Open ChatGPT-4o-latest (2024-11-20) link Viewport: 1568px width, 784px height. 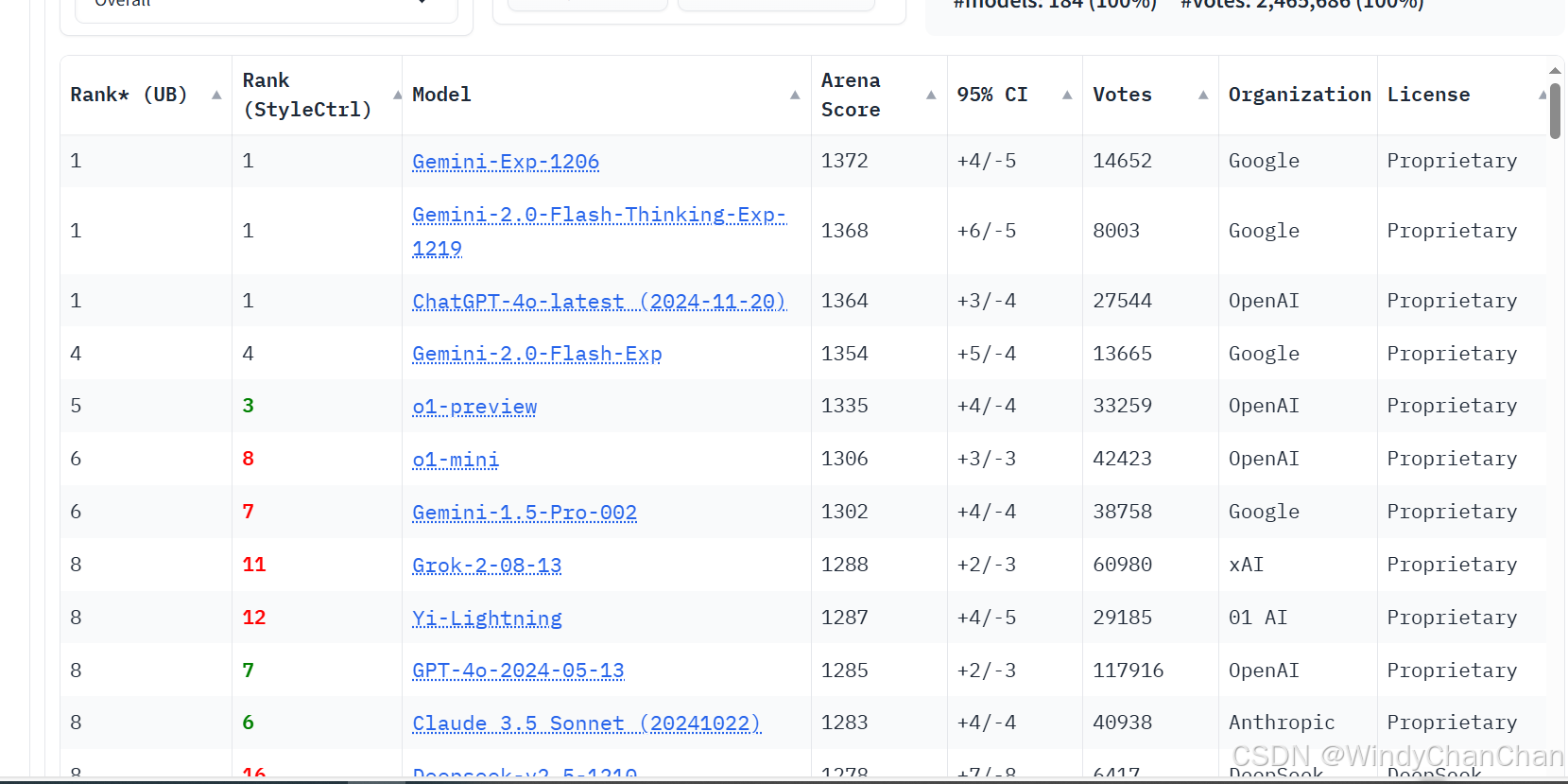[x=599, y=302]
